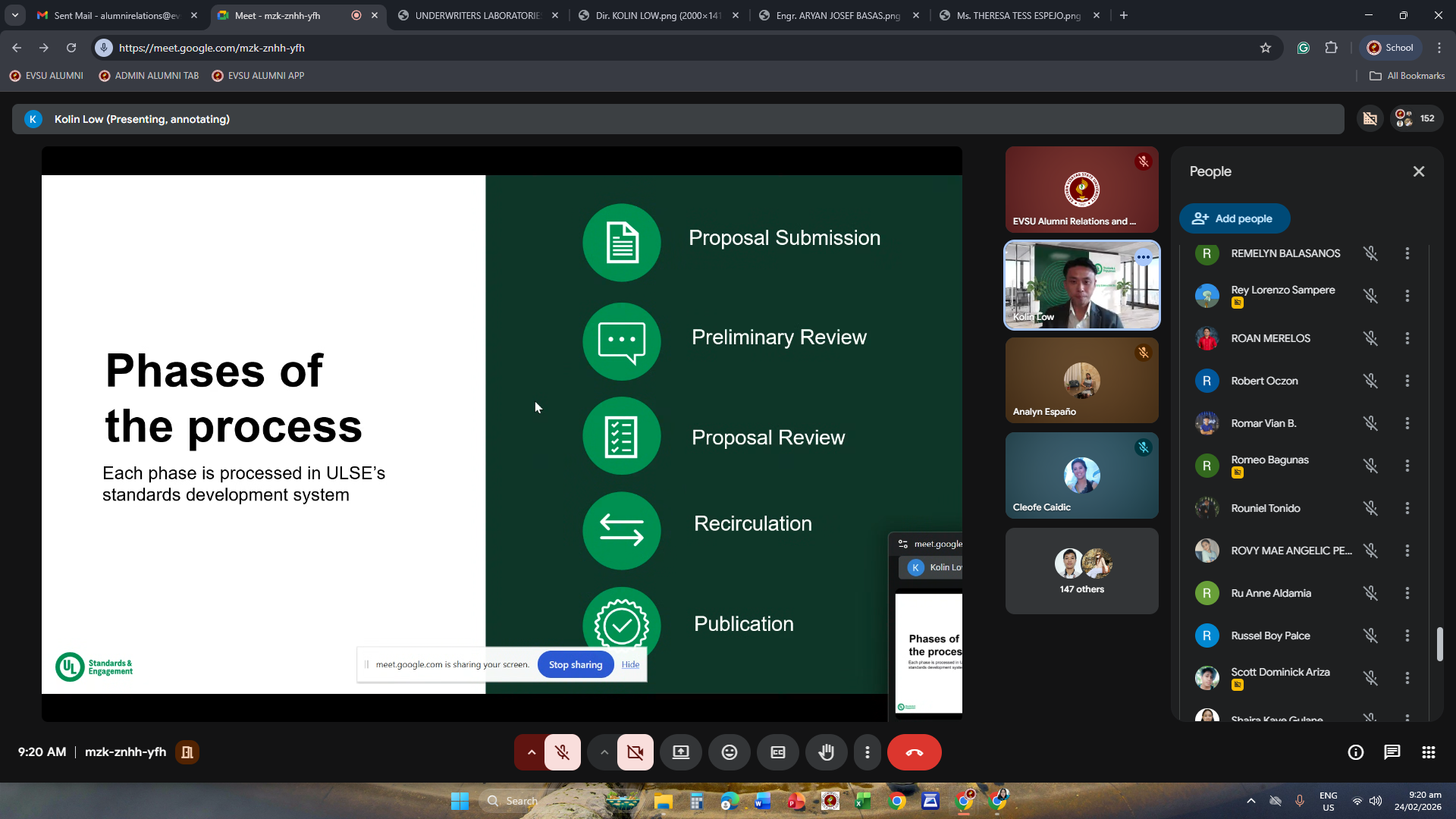Click the People panel scrollbar

click(x=1439, y=643)
